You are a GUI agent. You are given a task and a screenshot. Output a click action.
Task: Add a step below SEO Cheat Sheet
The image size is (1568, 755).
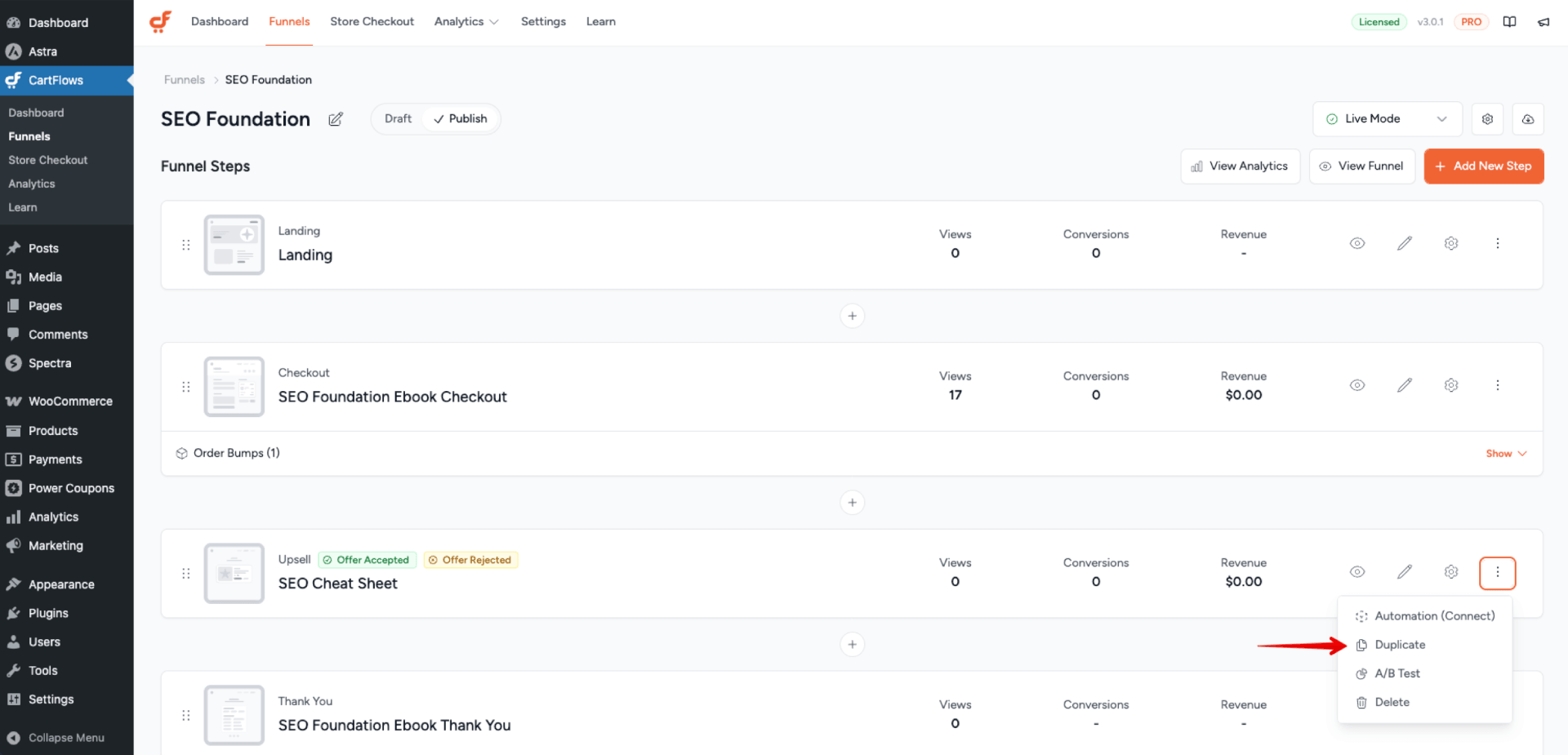point(852,645)
